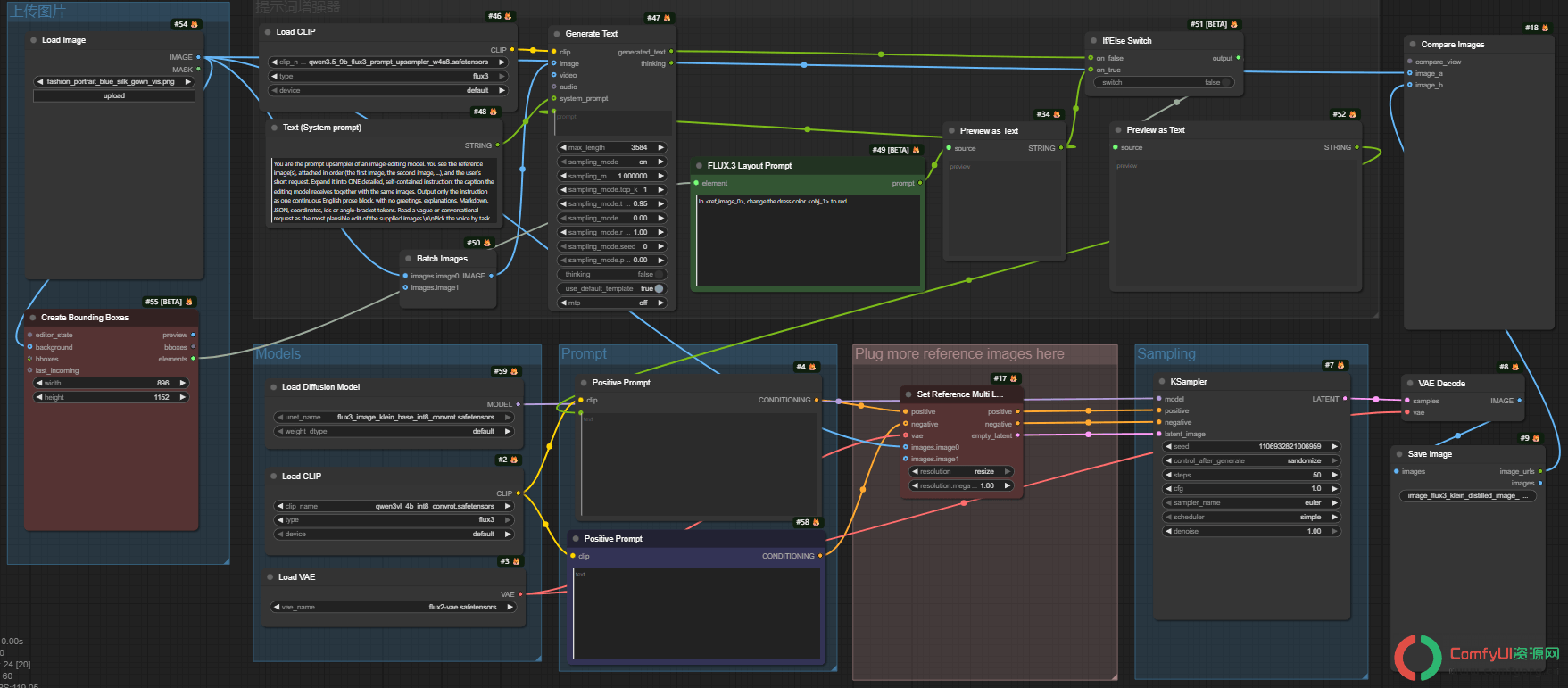Click the max_length 3584 field

pyautogui.click(x=611, y=148)
